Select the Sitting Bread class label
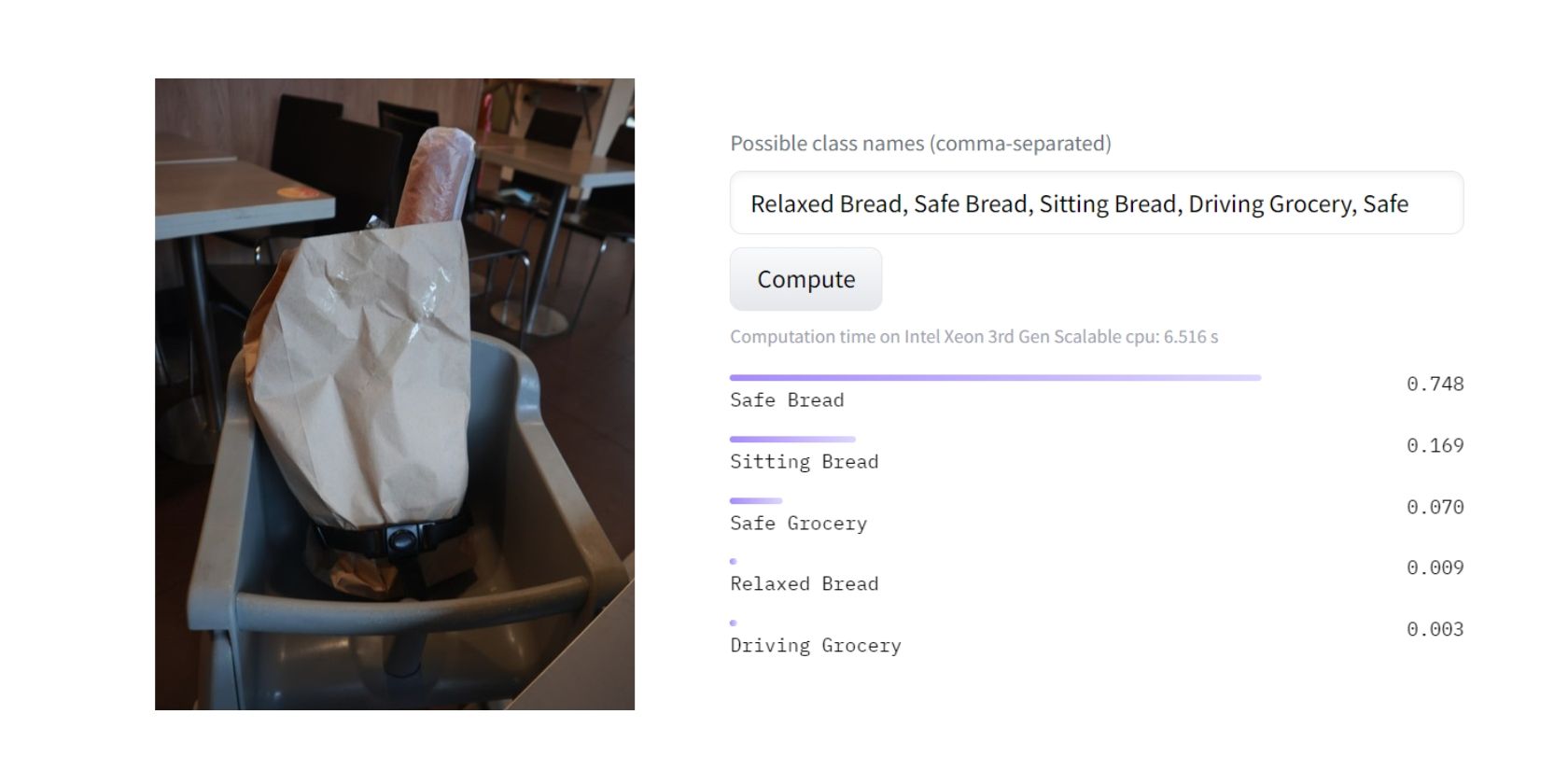 pyautogui.click(x=804, y=461)
